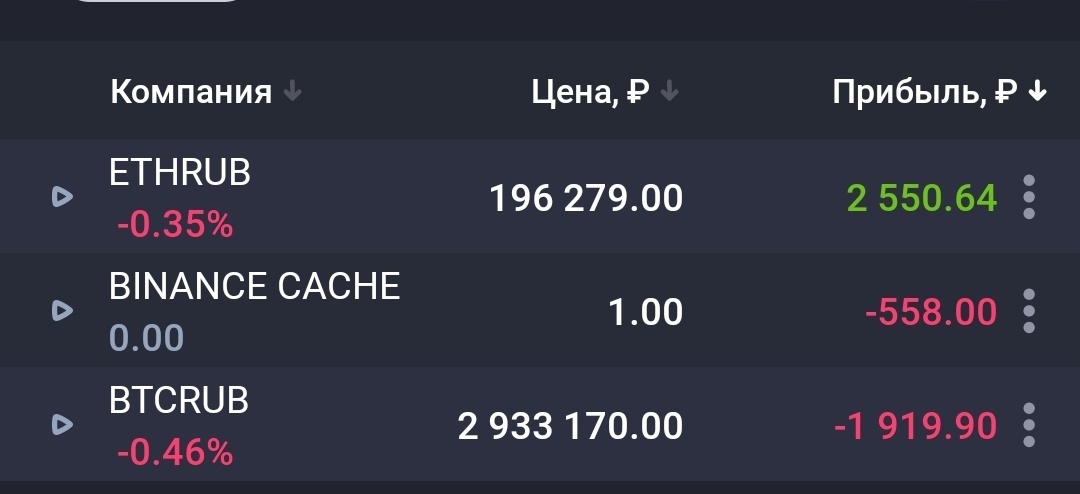Click the Компания column header
The width and height of the screenshot is (1080, 494).
point(191,92)
